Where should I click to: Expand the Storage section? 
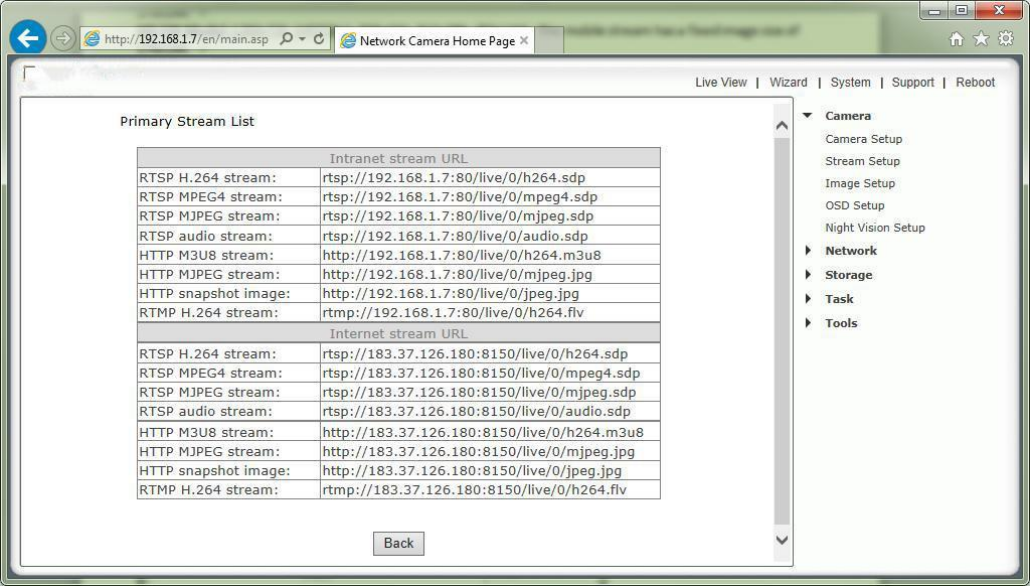(808, 275)
